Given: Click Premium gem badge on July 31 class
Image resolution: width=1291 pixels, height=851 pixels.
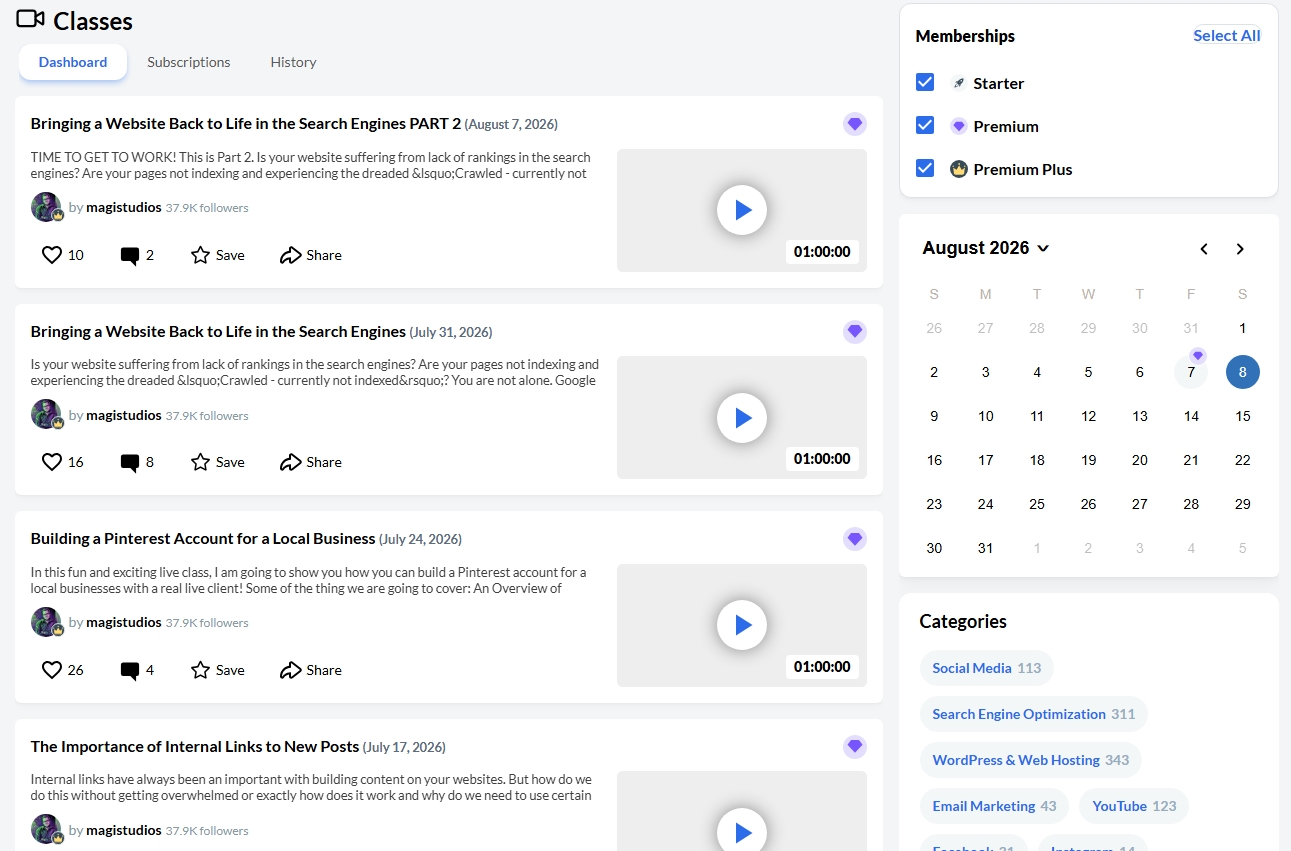Looking at the screenshot, I should pyautogui.click(x=854, y=331).
